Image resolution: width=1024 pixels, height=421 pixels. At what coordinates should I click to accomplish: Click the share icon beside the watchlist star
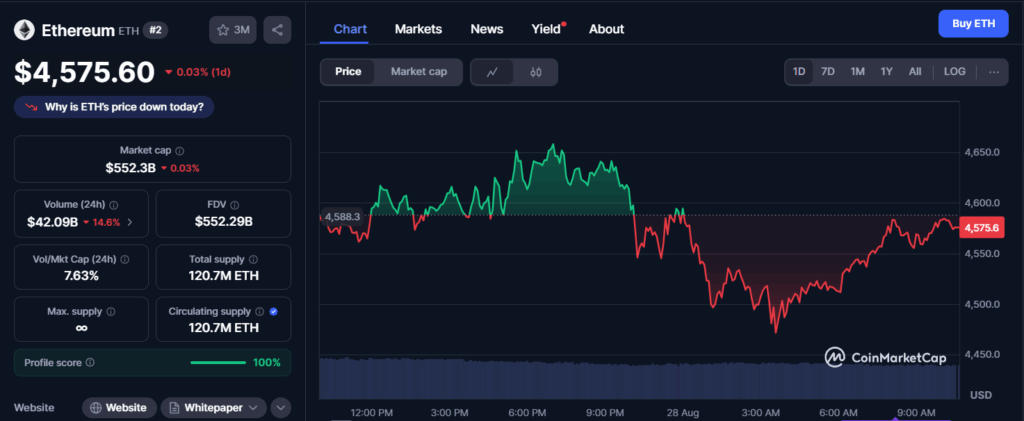277,30
